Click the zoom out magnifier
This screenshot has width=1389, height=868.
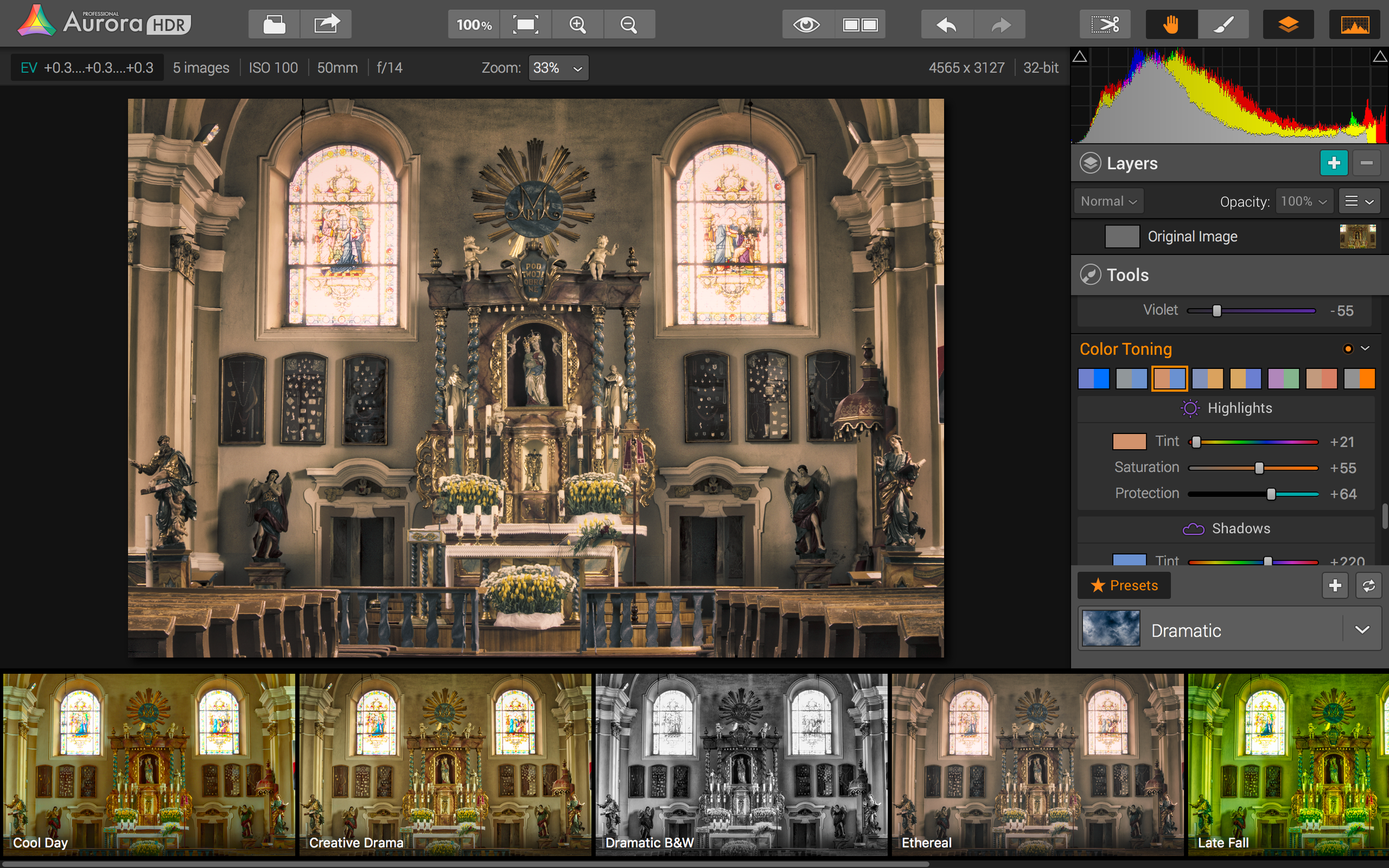point(629,25)
